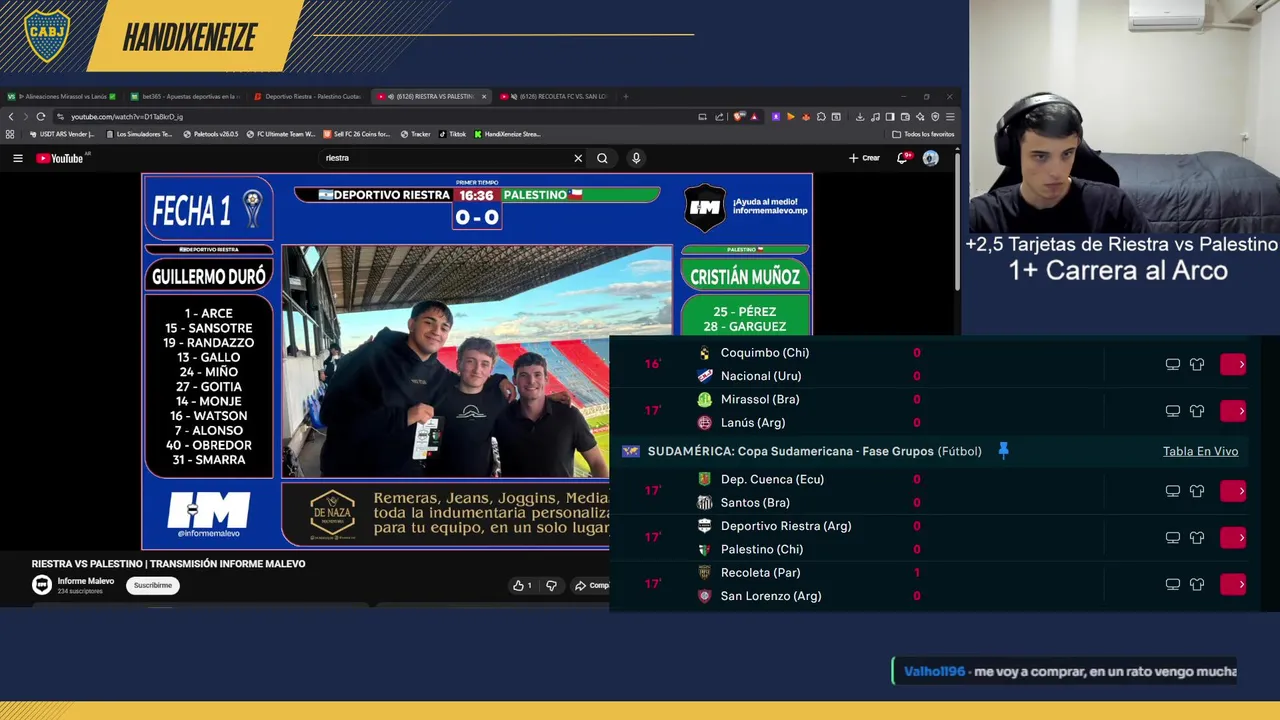Open Recoleta vs San Lorenzo red arrow
The width and height of the screenshot is (1280, 720).
1233,584
